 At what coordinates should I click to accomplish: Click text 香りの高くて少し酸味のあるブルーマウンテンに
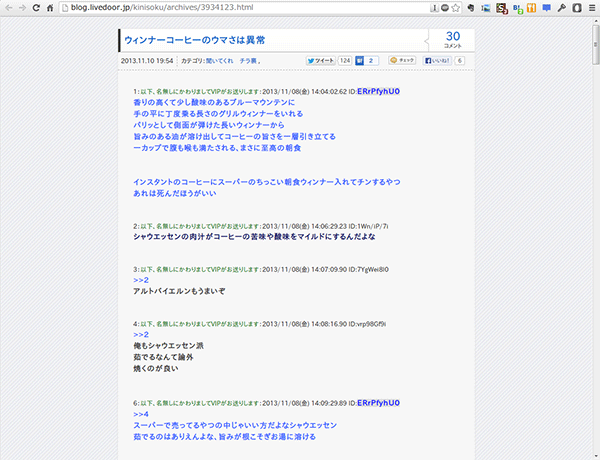point(214,103)
